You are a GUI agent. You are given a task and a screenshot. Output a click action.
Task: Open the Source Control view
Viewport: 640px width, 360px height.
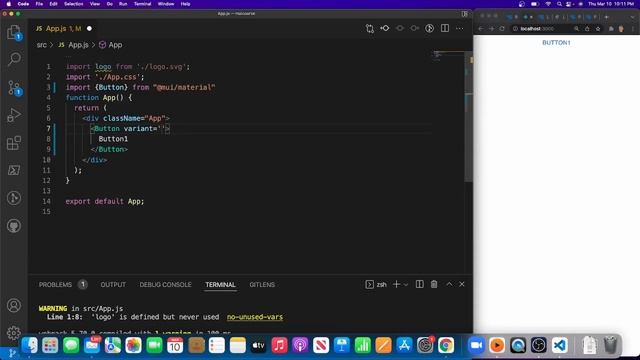pyautogui.click(x=14, y=87)
